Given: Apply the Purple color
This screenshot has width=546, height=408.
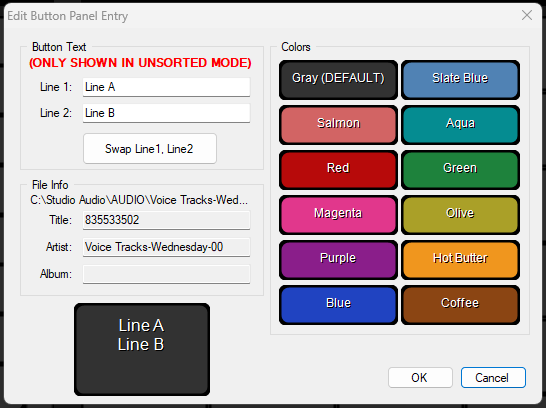Looking at the screenshot, I should click(x=338, y=259).
